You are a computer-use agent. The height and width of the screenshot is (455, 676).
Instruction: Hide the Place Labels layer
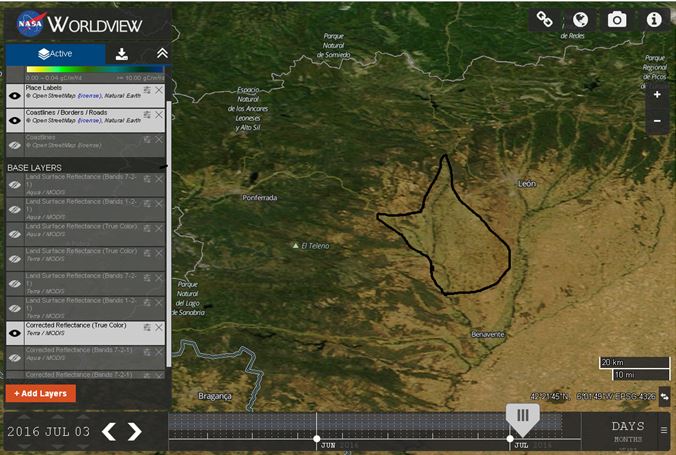click(15, 95)
